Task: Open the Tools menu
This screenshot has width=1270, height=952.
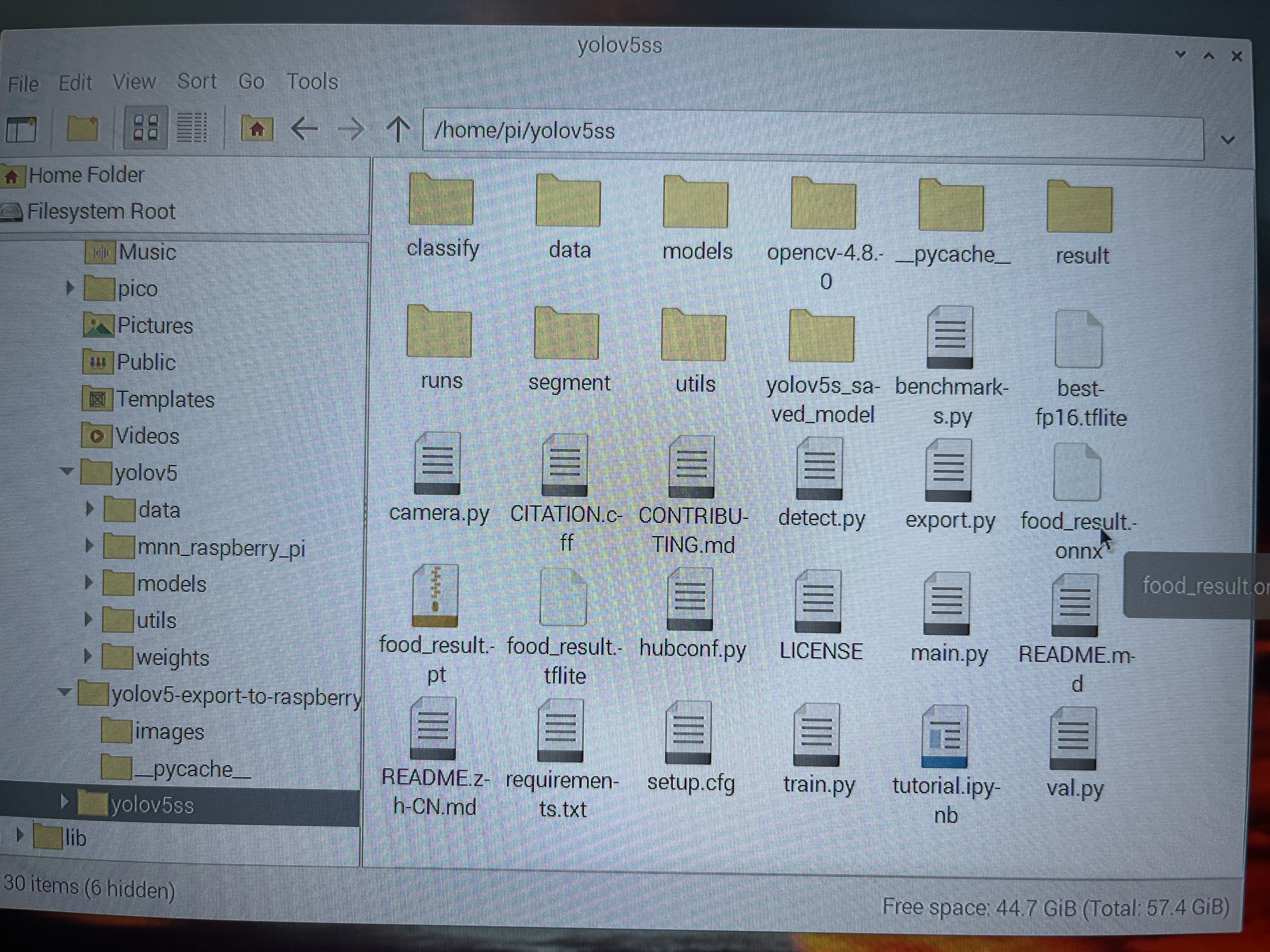Action: pyautogui.click(x=312, y=82)
